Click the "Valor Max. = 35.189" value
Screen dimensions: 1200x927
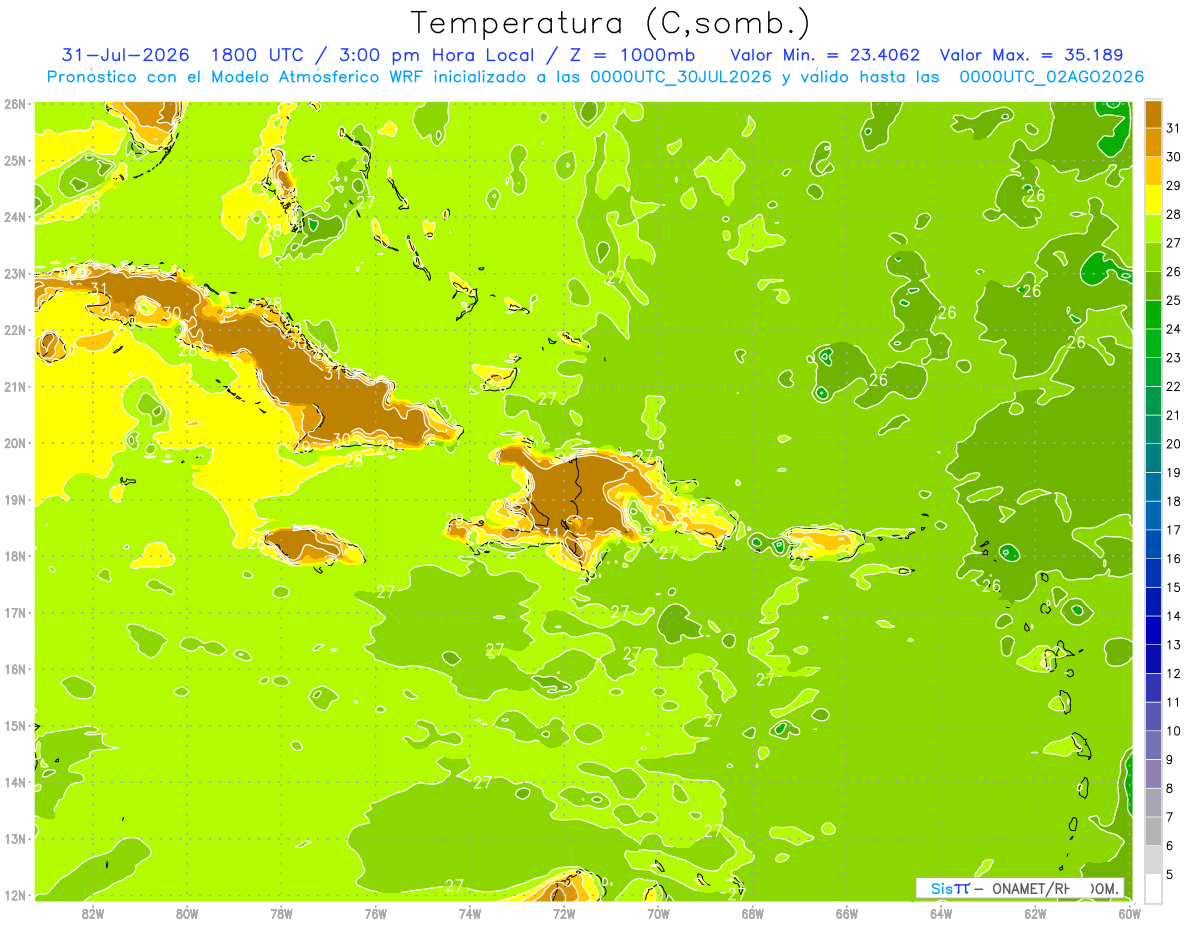(x=1031, y=55)
